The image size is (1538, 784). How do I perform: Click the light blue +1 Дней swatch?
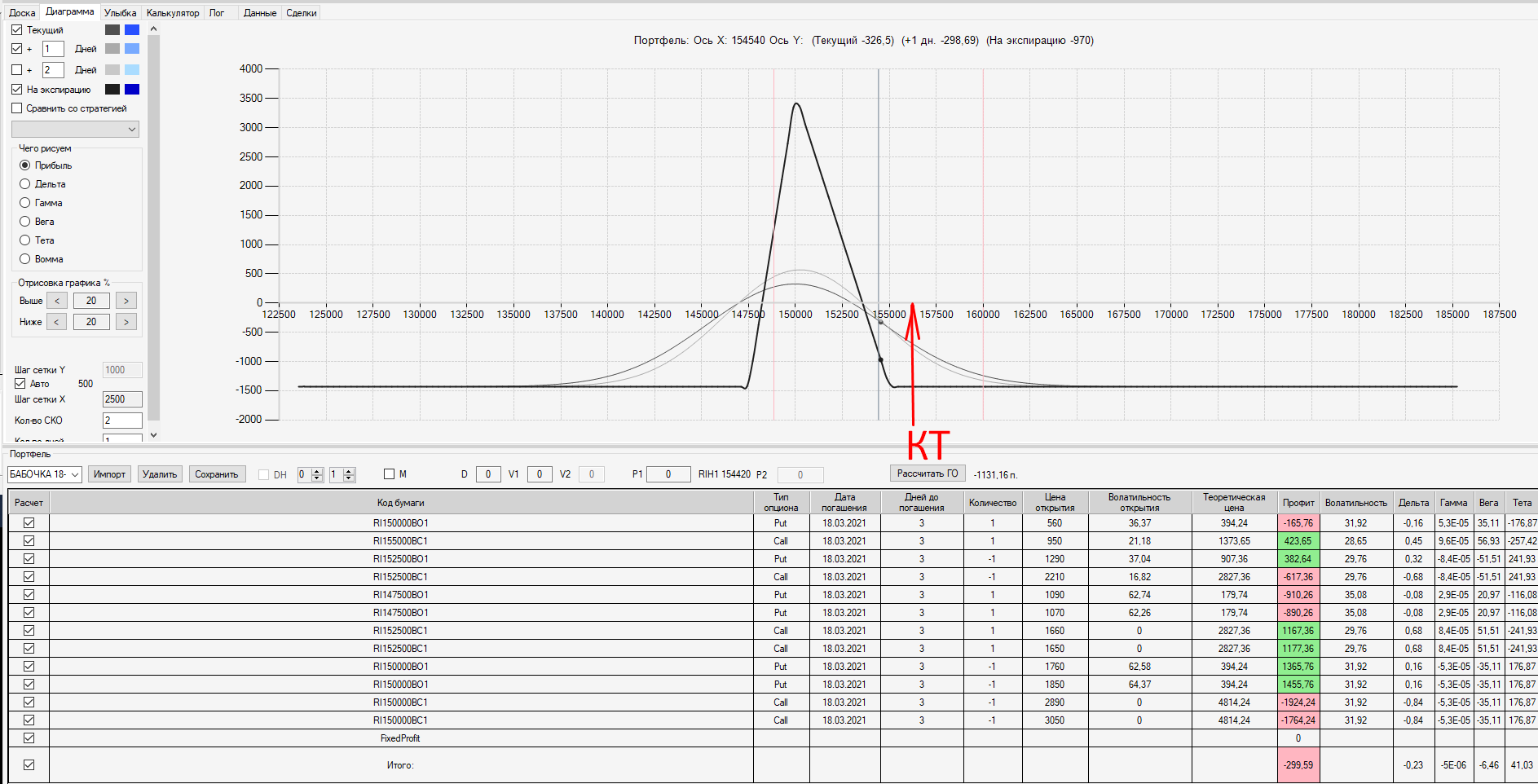(x=132, y=49)
